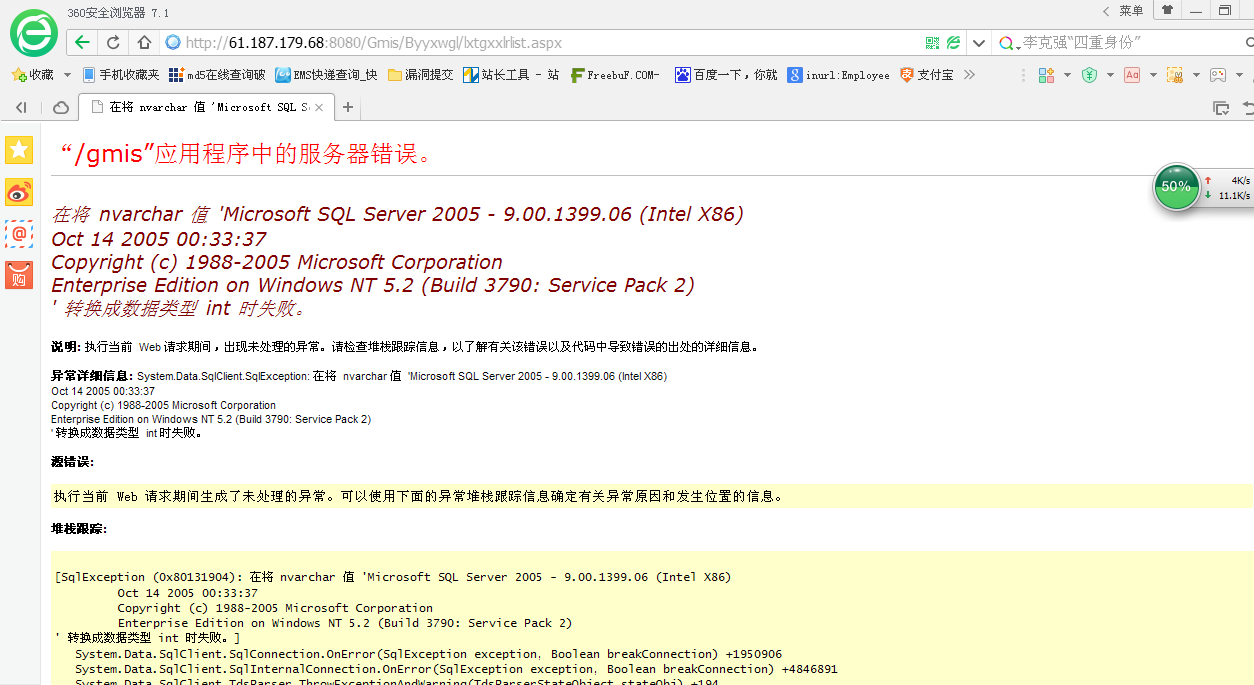Open the 支付宝 bookmark
The image size is (1254, 685).
coord(926,75)
